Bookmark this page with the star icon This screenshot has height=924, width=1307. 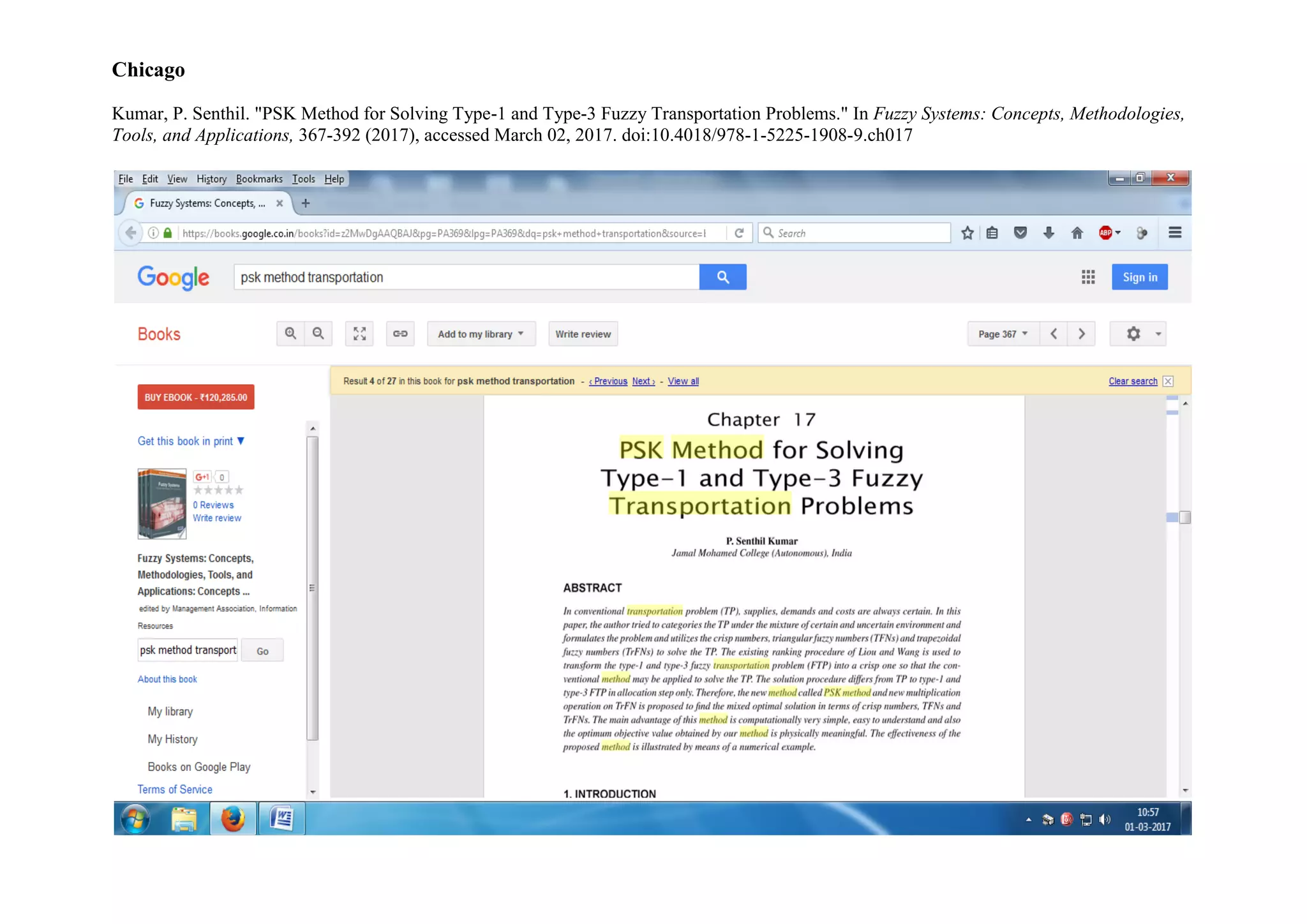pos(967,233)
